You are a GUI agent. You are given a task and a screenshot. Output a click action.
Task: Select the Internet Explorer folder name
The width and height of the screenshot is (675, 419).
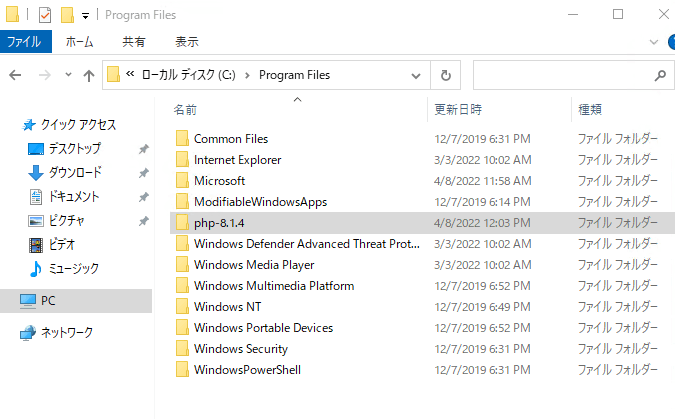[x=237, y=160]
